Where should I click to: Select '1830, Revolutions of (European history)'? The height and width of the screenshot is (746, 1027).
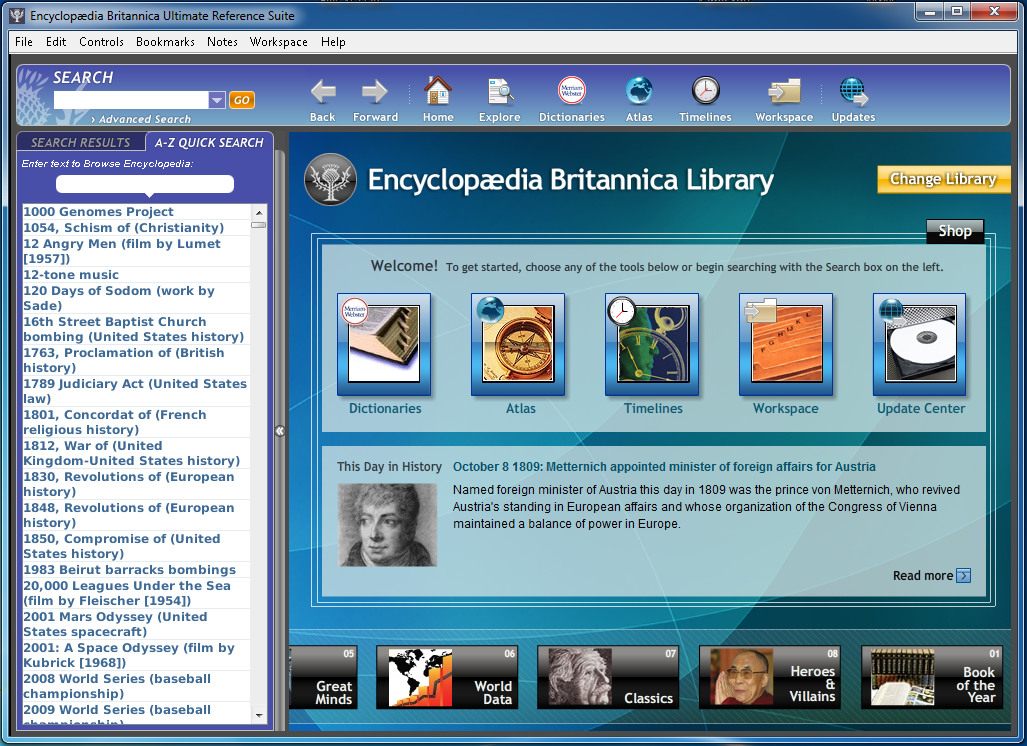[x=136, y=484]
